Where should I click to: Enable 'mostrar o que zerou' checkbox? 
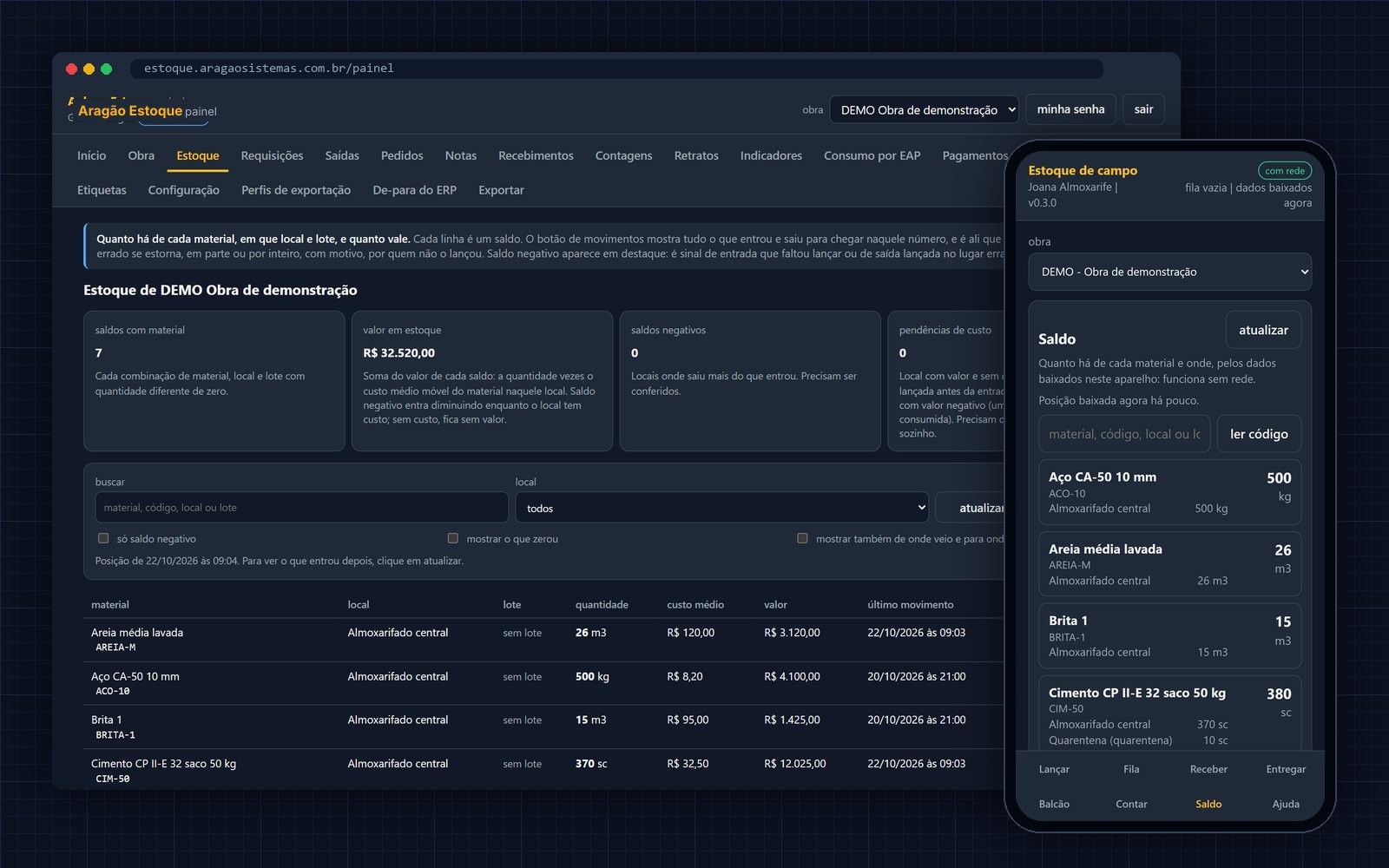point(452,538)
